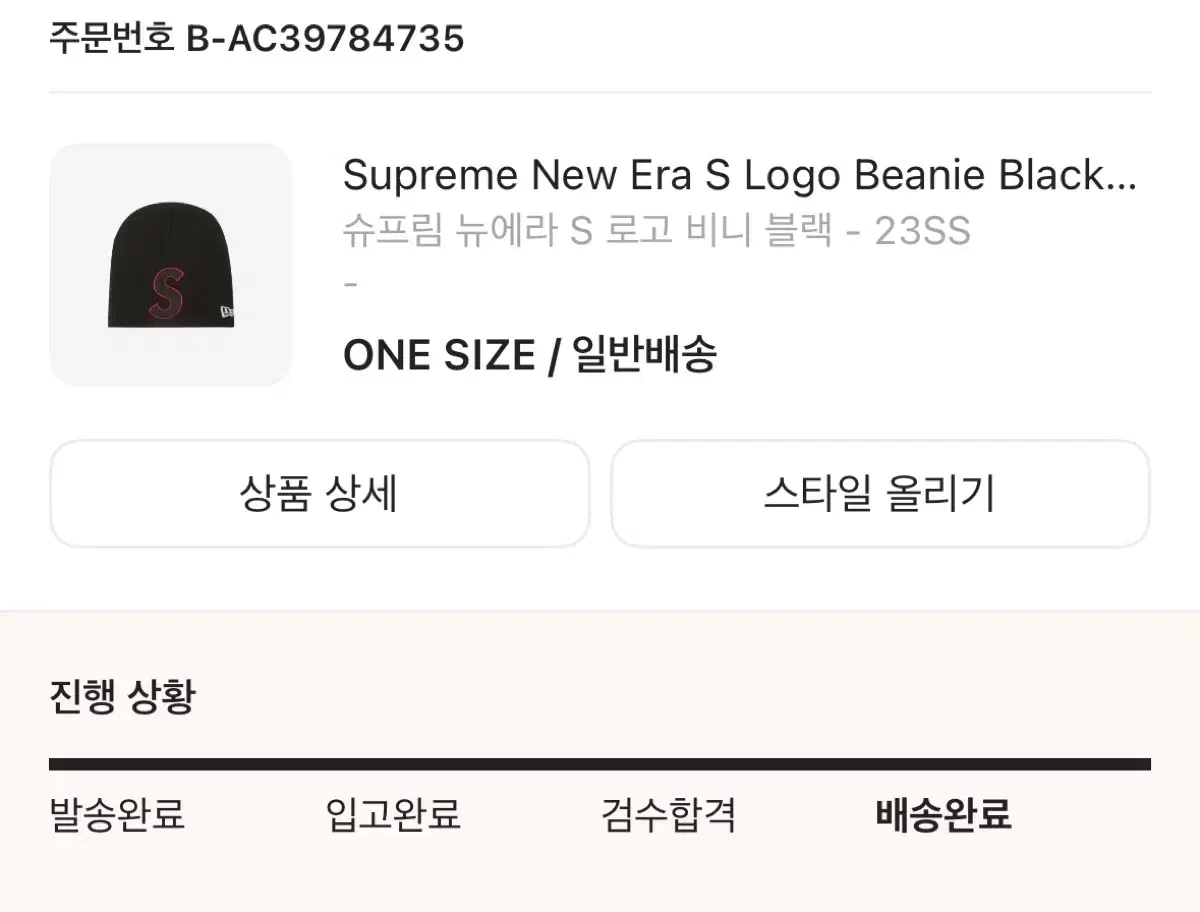Select the 검수합격 inspection passed step
Screen dimensions: 1200x912
click(669, 814)
